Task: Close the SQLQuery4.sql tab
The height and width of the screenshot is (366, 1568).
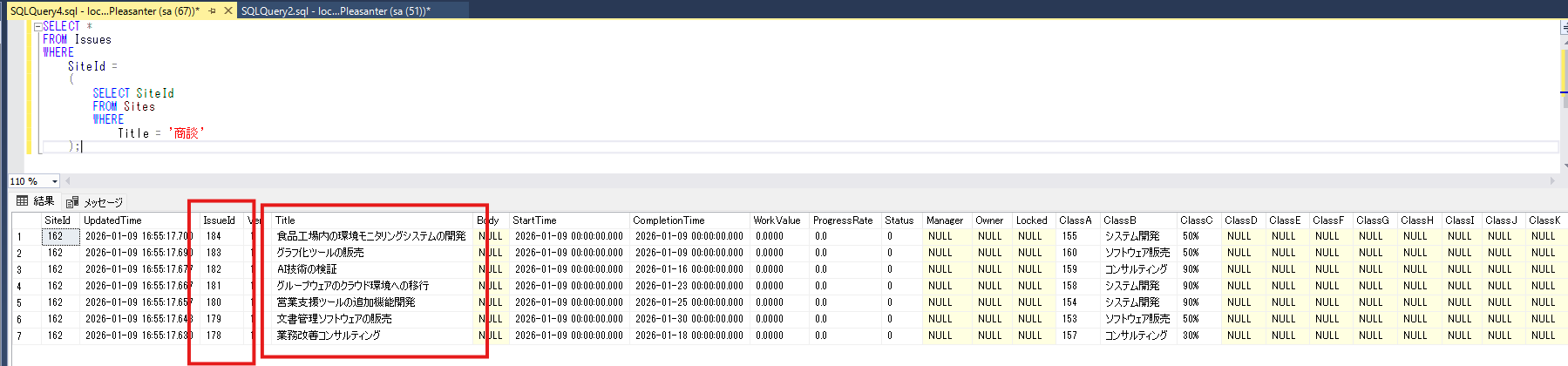Action: coord(228,10)
